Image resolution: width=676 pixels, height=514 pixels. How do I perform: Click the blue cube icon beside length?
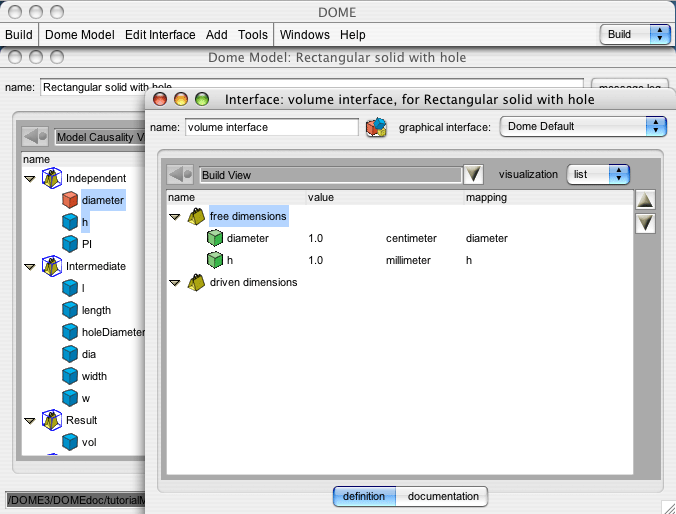pyautogui.click(x=70, y=310)
